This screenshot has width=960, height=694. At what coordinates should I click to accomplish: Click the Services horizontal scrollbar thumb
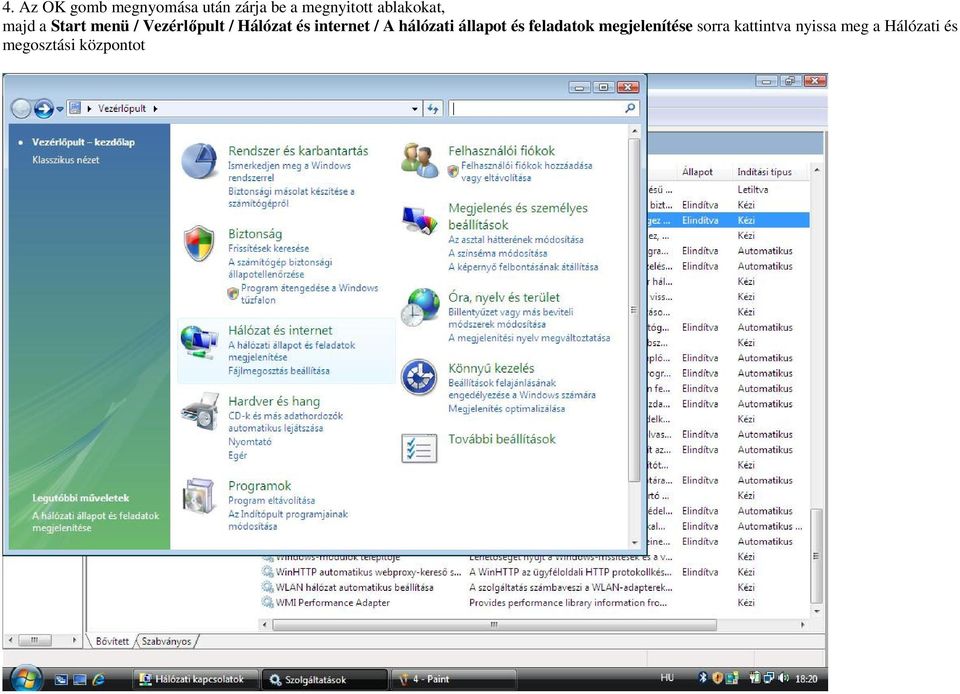[x=494, y=625]
